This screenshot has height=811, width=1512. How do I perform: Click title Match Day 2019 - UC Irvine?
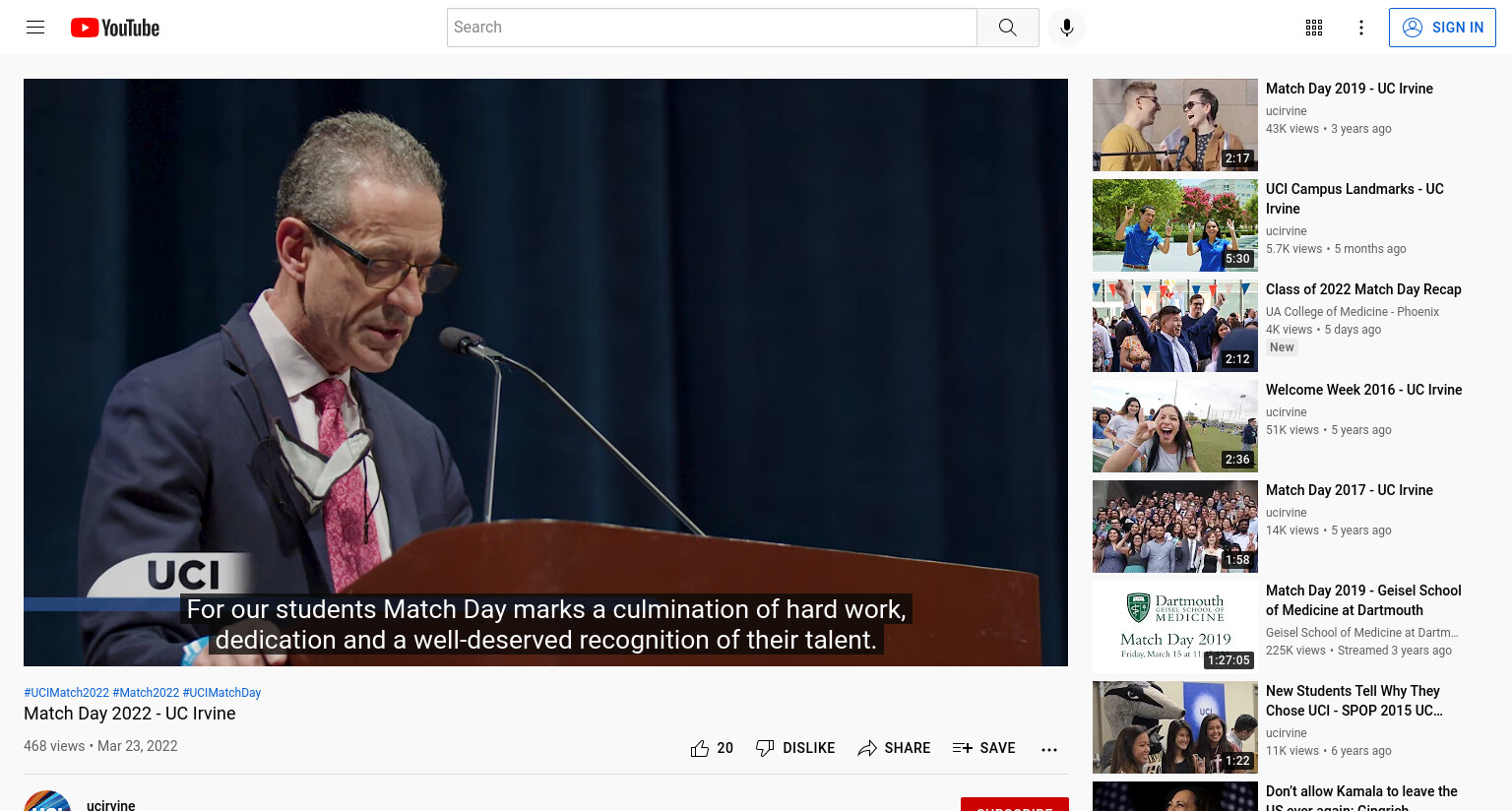1350,89
